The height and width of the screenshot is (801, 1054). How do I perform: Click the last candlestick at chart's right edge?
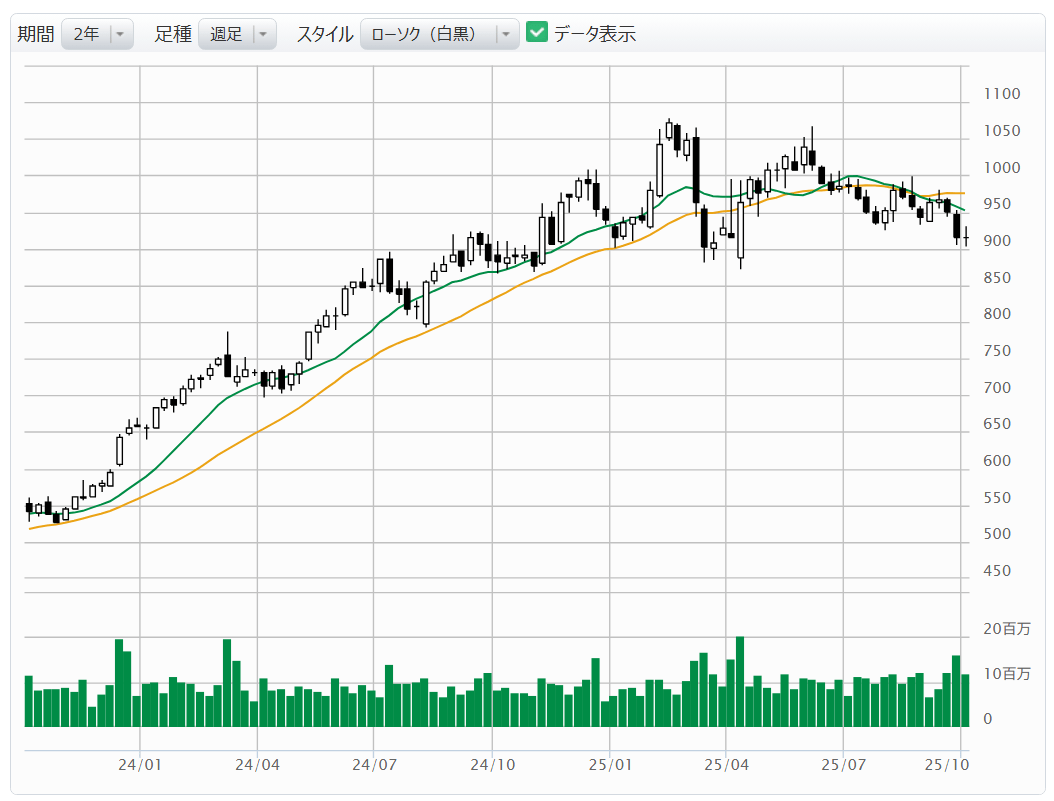coord(965,235)
